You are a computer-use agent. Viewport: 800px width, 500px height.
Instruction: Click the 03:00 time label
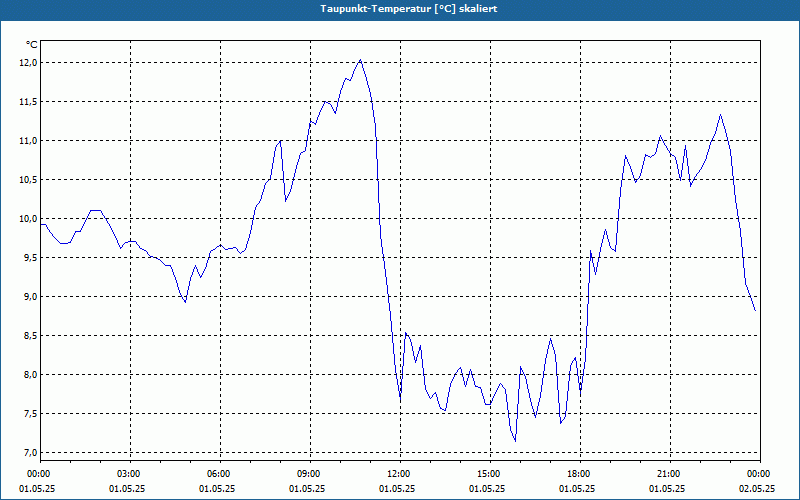(131, 474)
